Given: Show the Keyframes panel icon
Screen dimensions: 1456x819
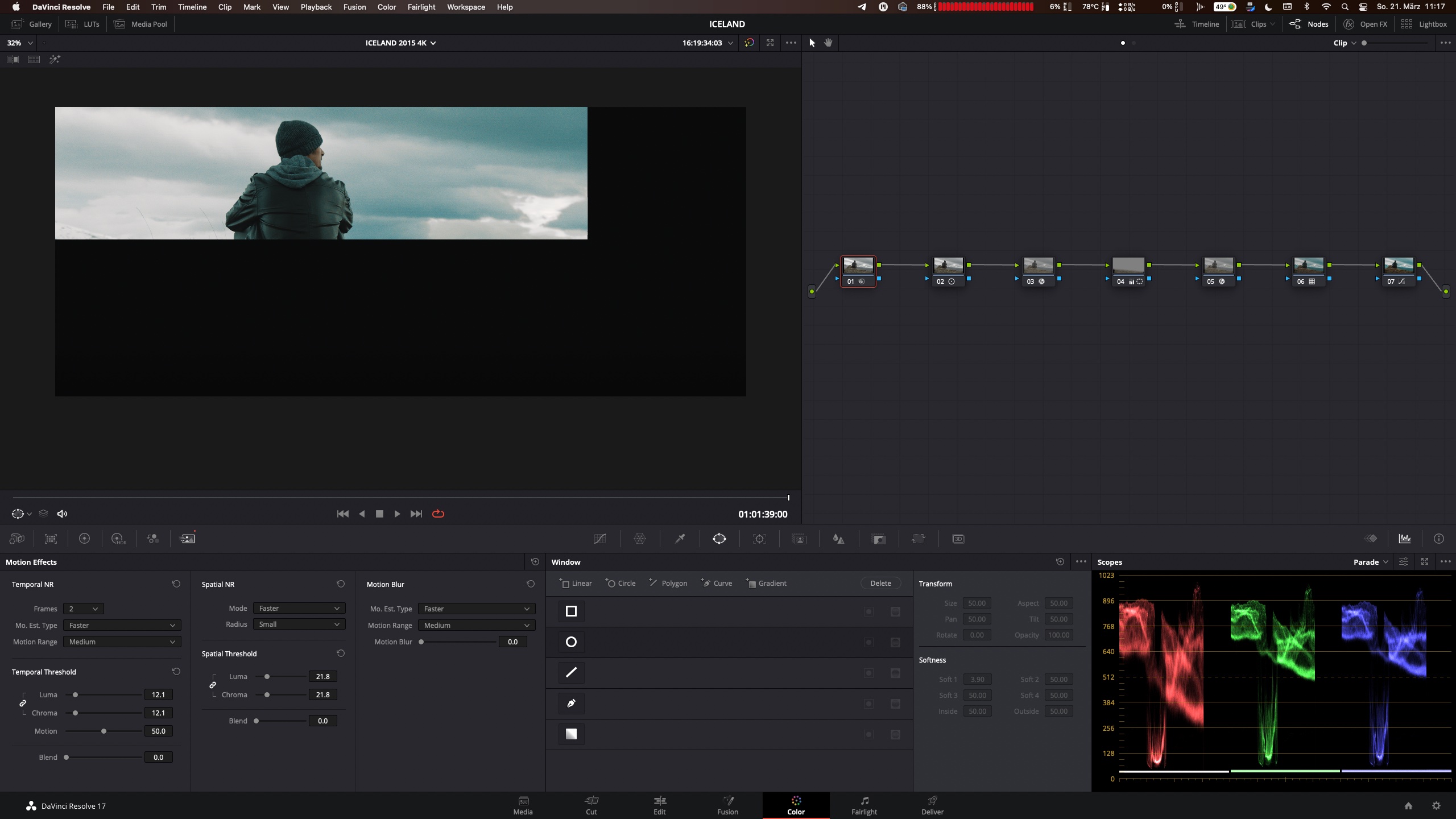Looking at the screenshot, I should [x=1371, y=539].
